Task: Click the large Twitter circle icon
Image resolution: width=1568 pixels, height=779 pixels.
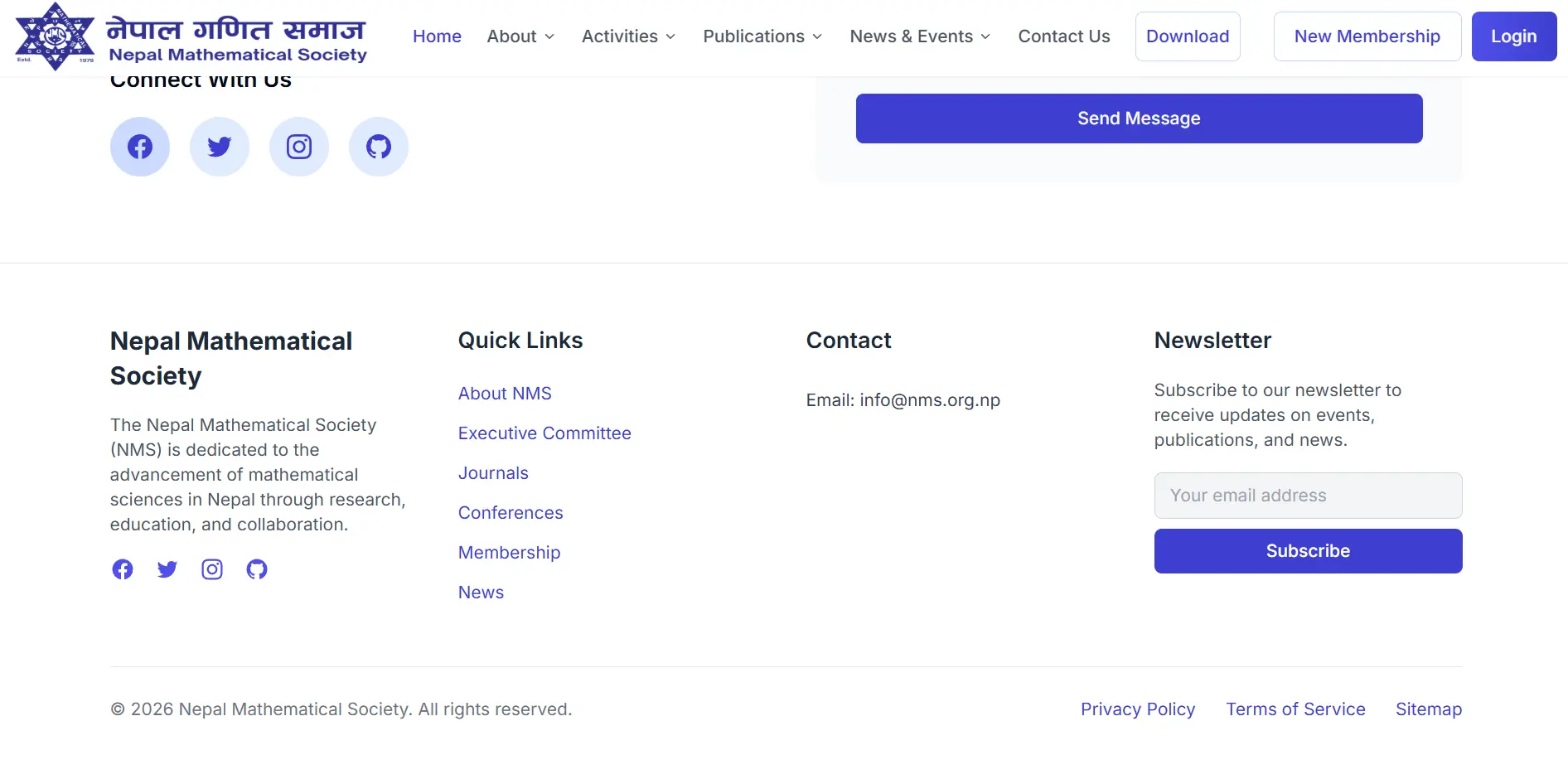Action: [220, 147]
